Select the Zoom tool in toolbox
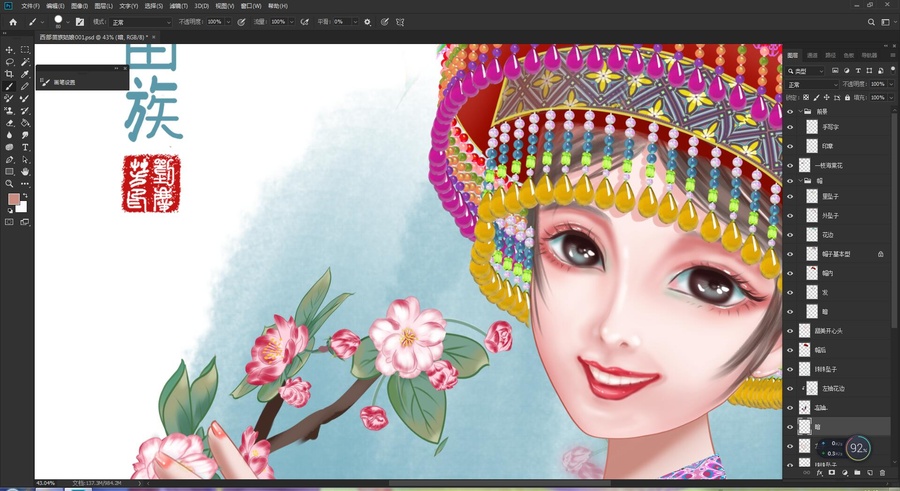The image size is (900, 491). [9, 184]
